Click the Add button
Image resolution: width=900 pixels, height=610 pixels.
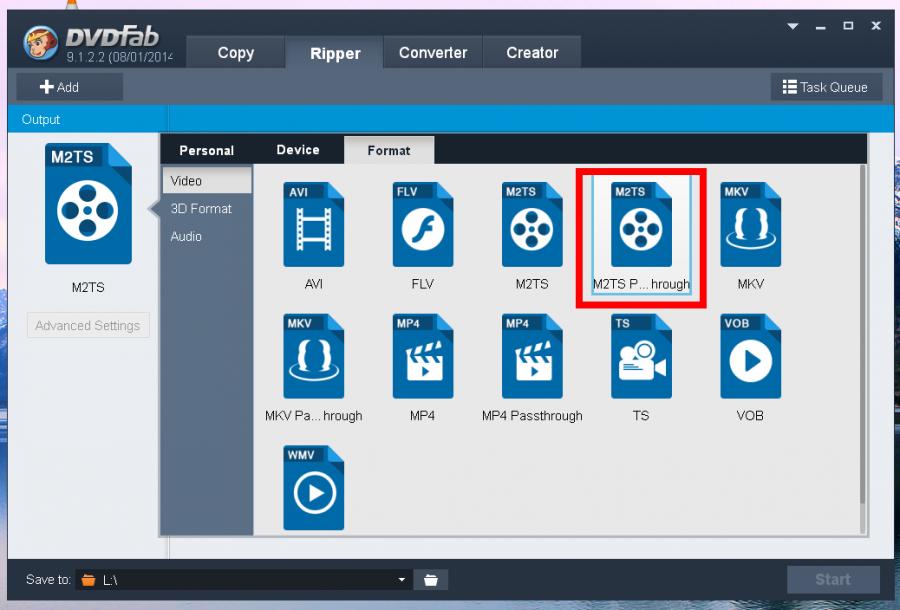tap(69, 87)
